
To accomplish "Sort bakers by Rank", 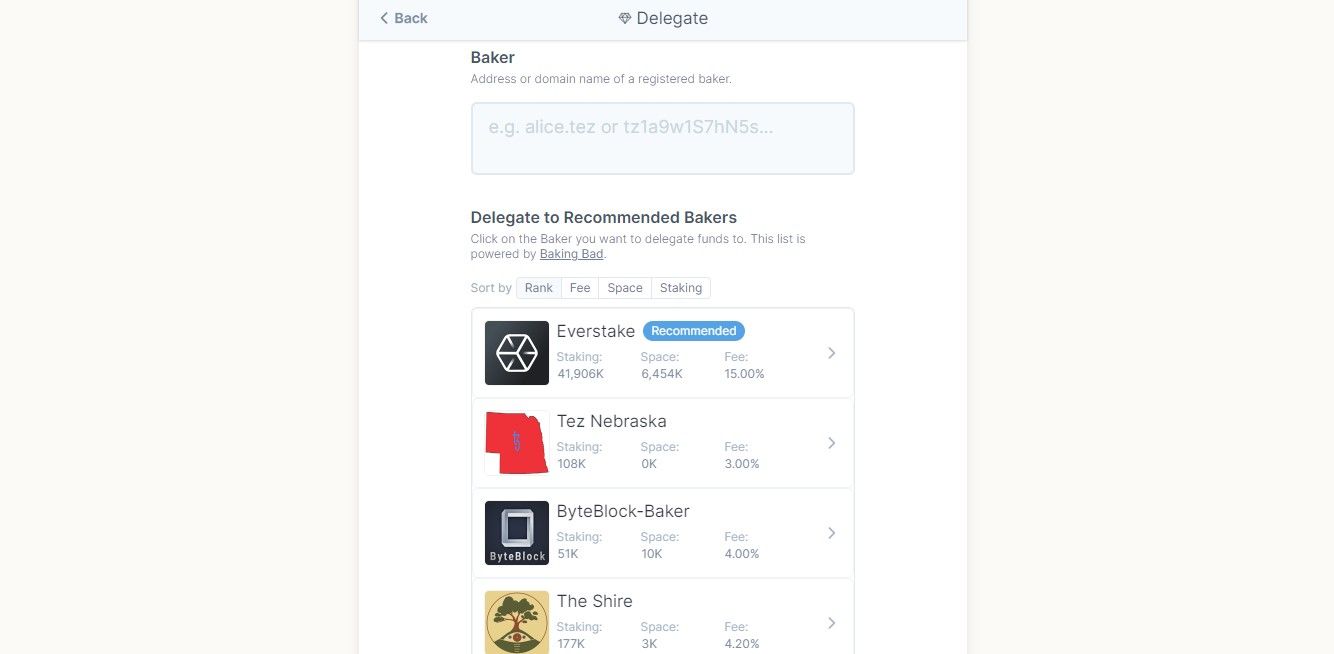I will click(x=539, y=288).
